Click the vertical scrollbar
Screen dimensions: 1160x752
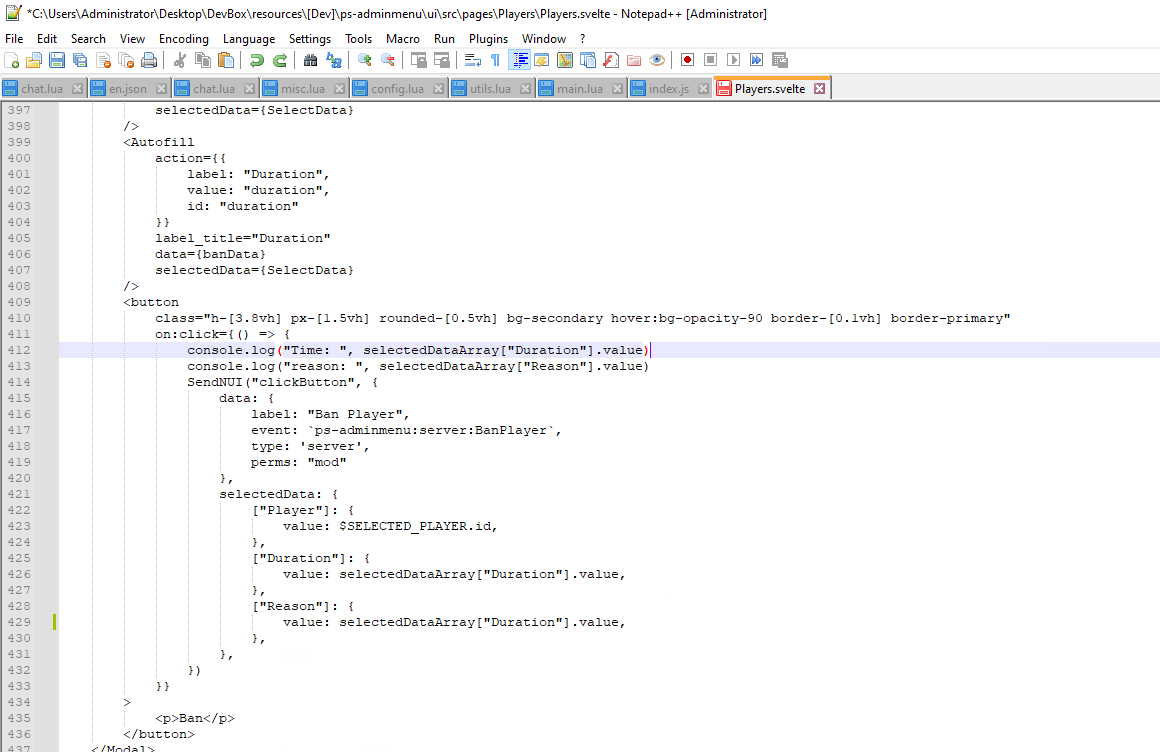[x=1153, y=300]
